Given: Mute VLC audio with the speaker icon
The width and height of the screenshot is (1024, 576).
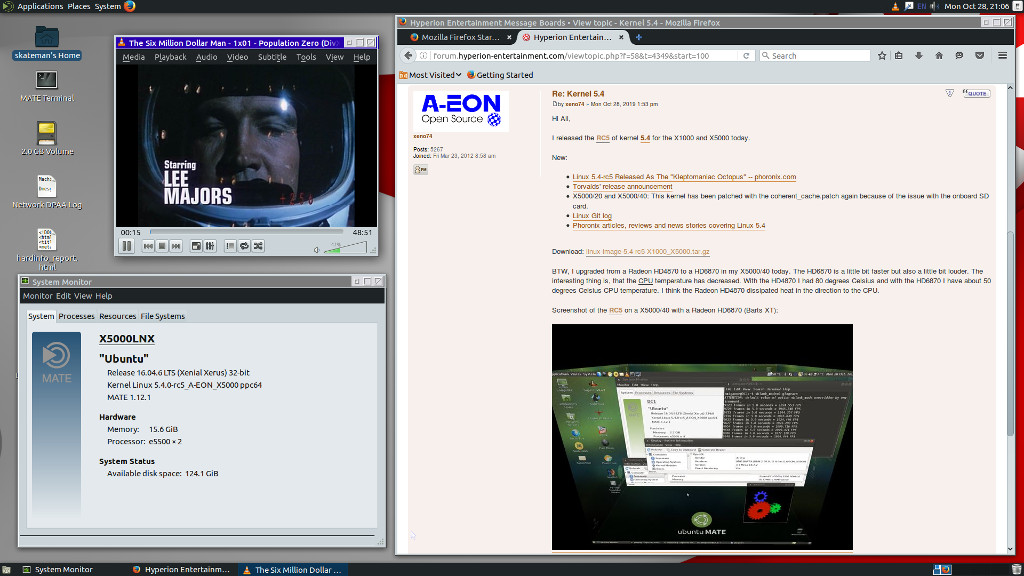Looking at the screenshot, I should click(x=317, y=249).
